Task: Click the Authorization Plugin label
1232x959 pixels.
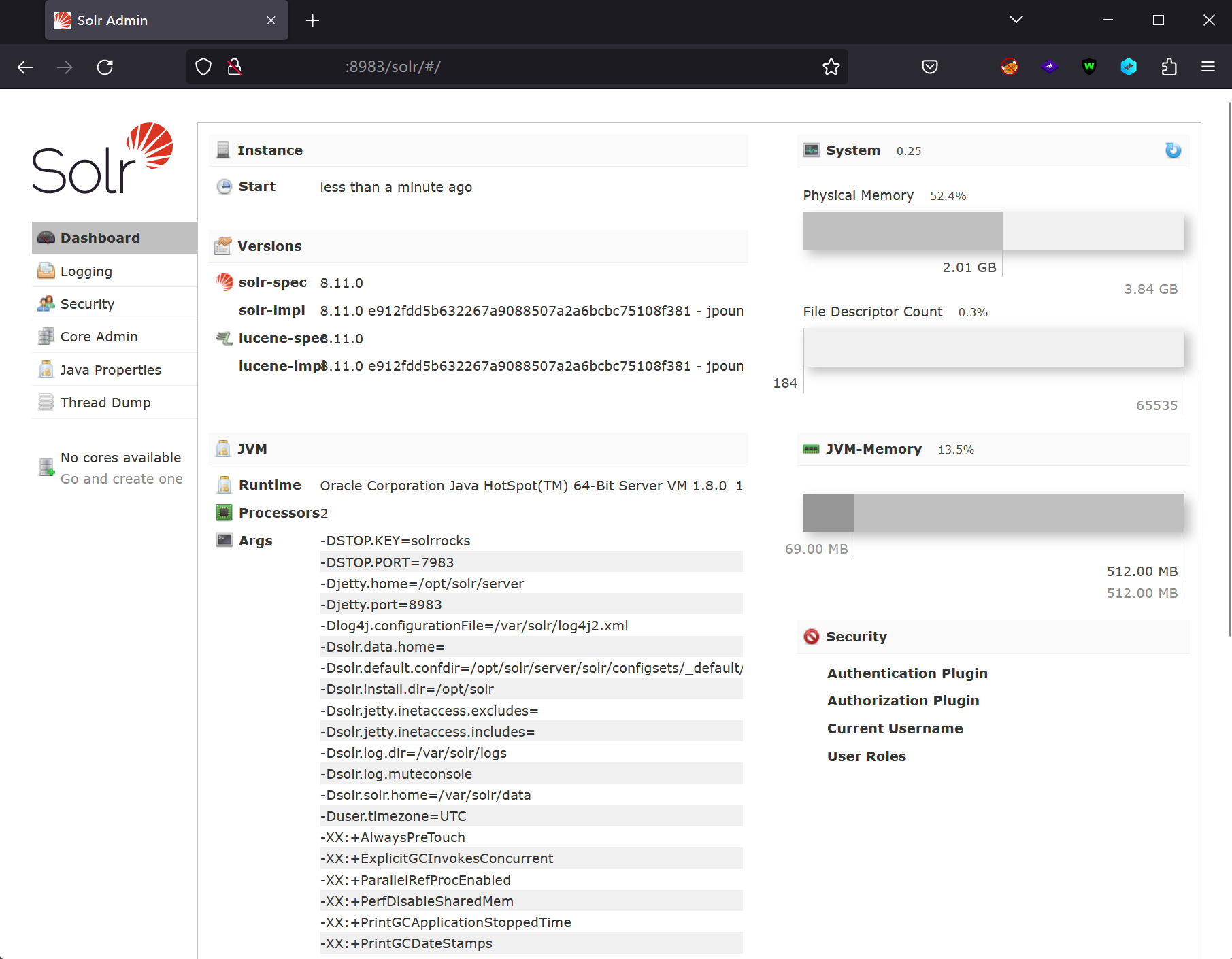Action: pos(903,701)
